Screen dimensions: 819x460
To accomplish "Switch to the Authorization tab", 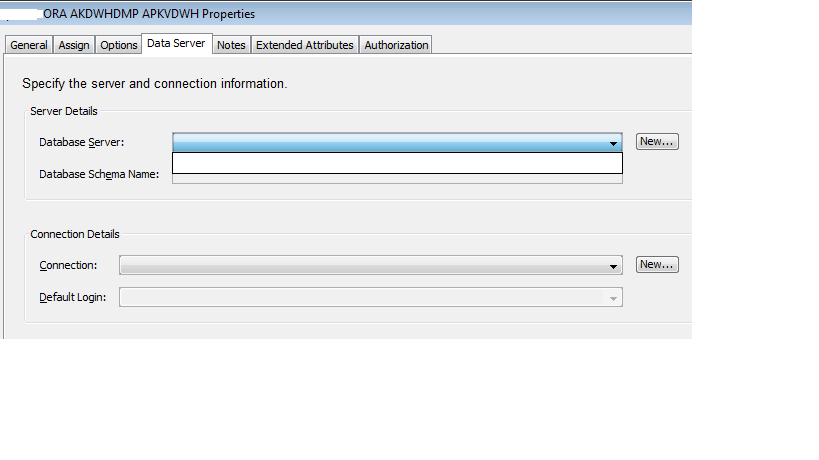I will pos(396,45).
